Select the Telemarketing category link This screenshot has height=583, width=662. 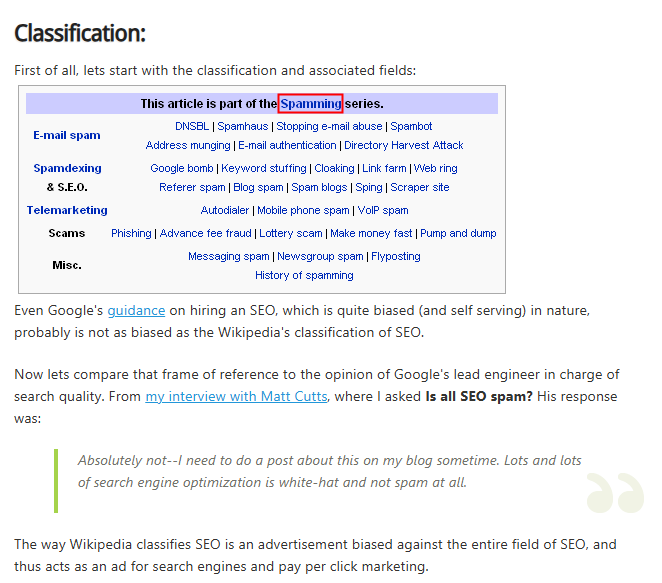pos(67,210)
